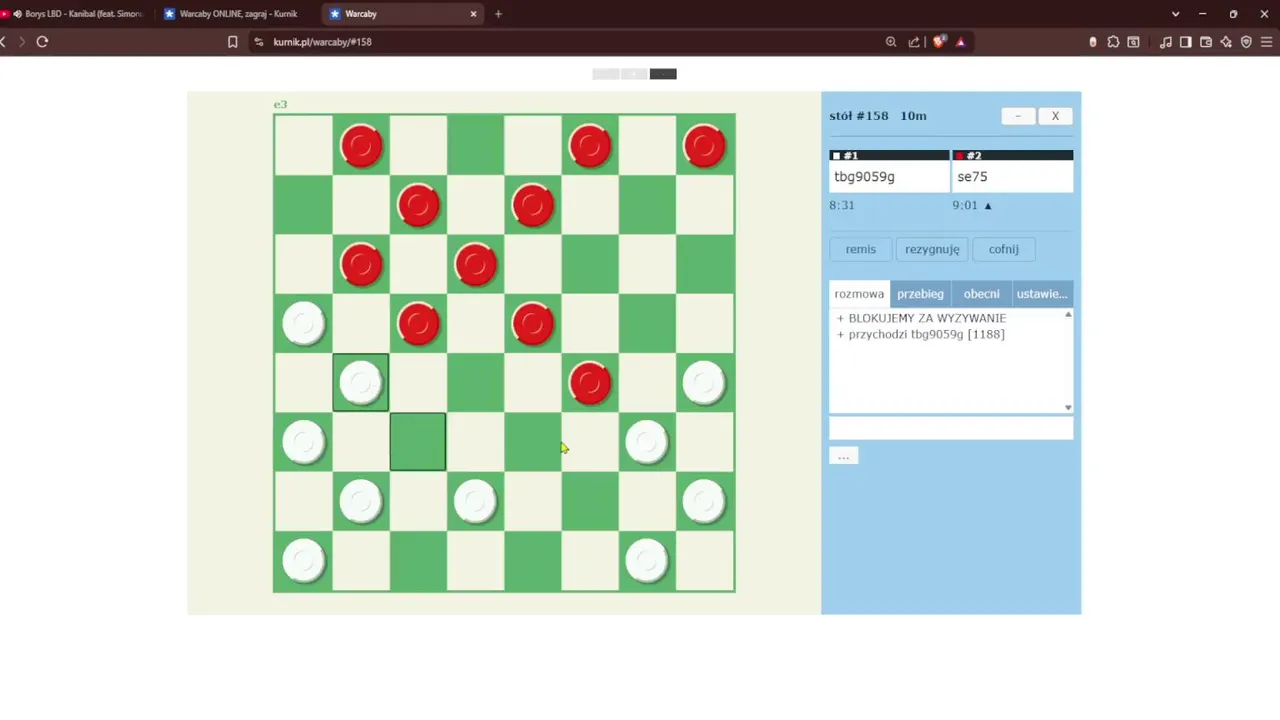Click the zoom magnifier icon in the address bar
This screenshot has width=1280, height=720.
click(x=891, y=42)
